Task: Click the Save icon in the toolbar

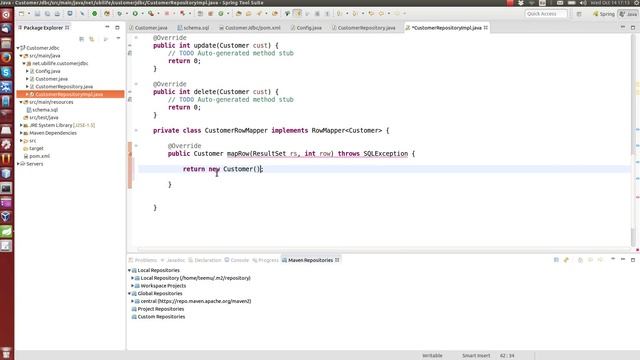Action: [x=37, y=13]
